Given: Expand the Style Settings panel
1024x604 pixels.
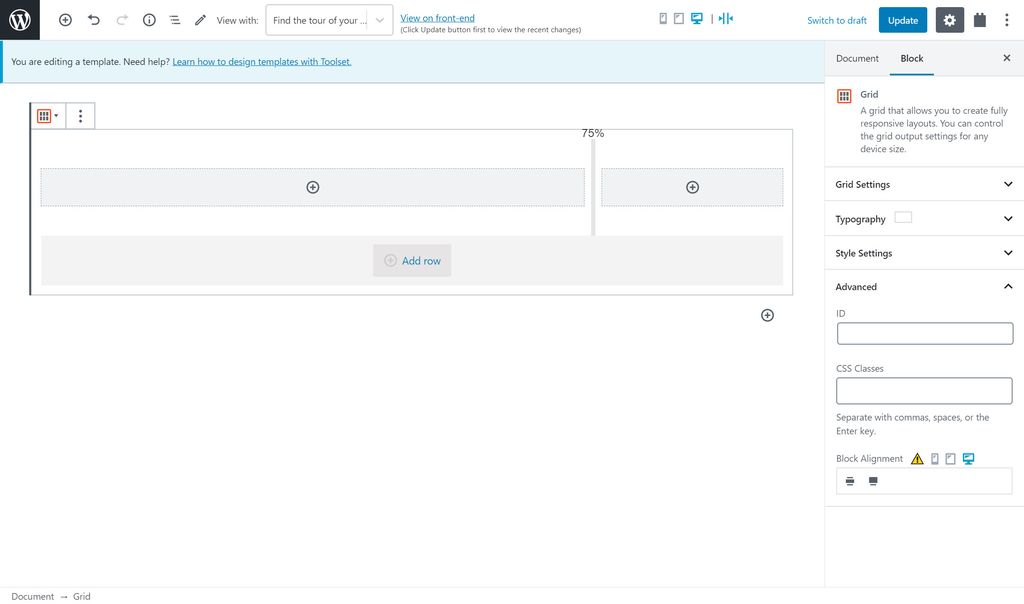Looking at the screenshot, I should (924, 253).
